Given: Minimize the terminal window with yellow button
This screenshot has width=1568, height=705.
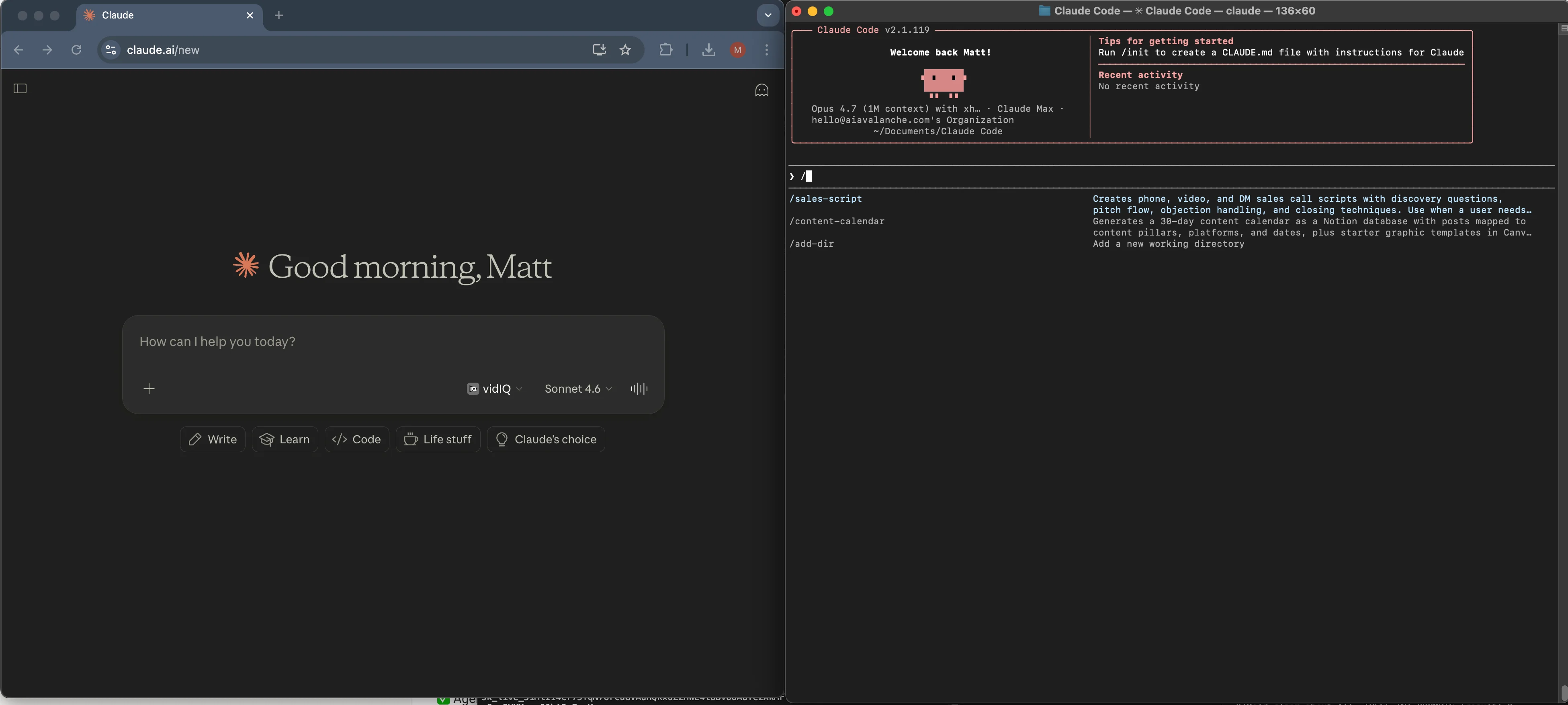Looking at the screenshot, I should click(x=812, y=11).
